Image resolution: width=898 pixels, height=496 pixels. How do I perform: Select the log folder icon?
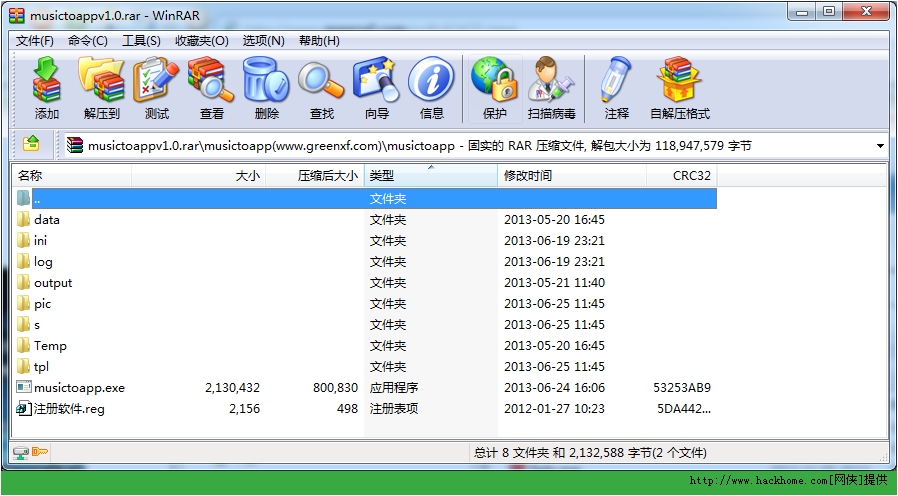click(23, 261)
